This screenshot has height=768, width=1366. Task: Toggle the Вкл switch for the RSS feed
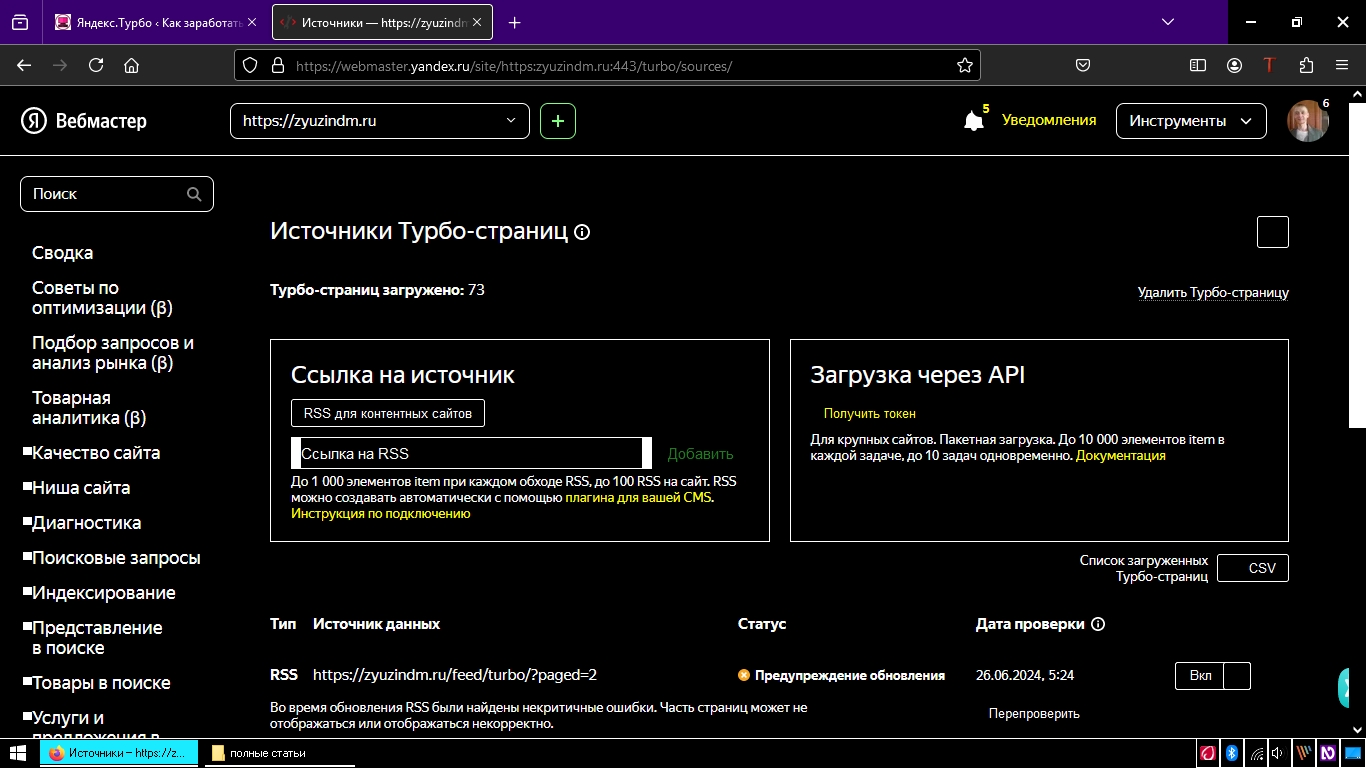coord(1213,676)
